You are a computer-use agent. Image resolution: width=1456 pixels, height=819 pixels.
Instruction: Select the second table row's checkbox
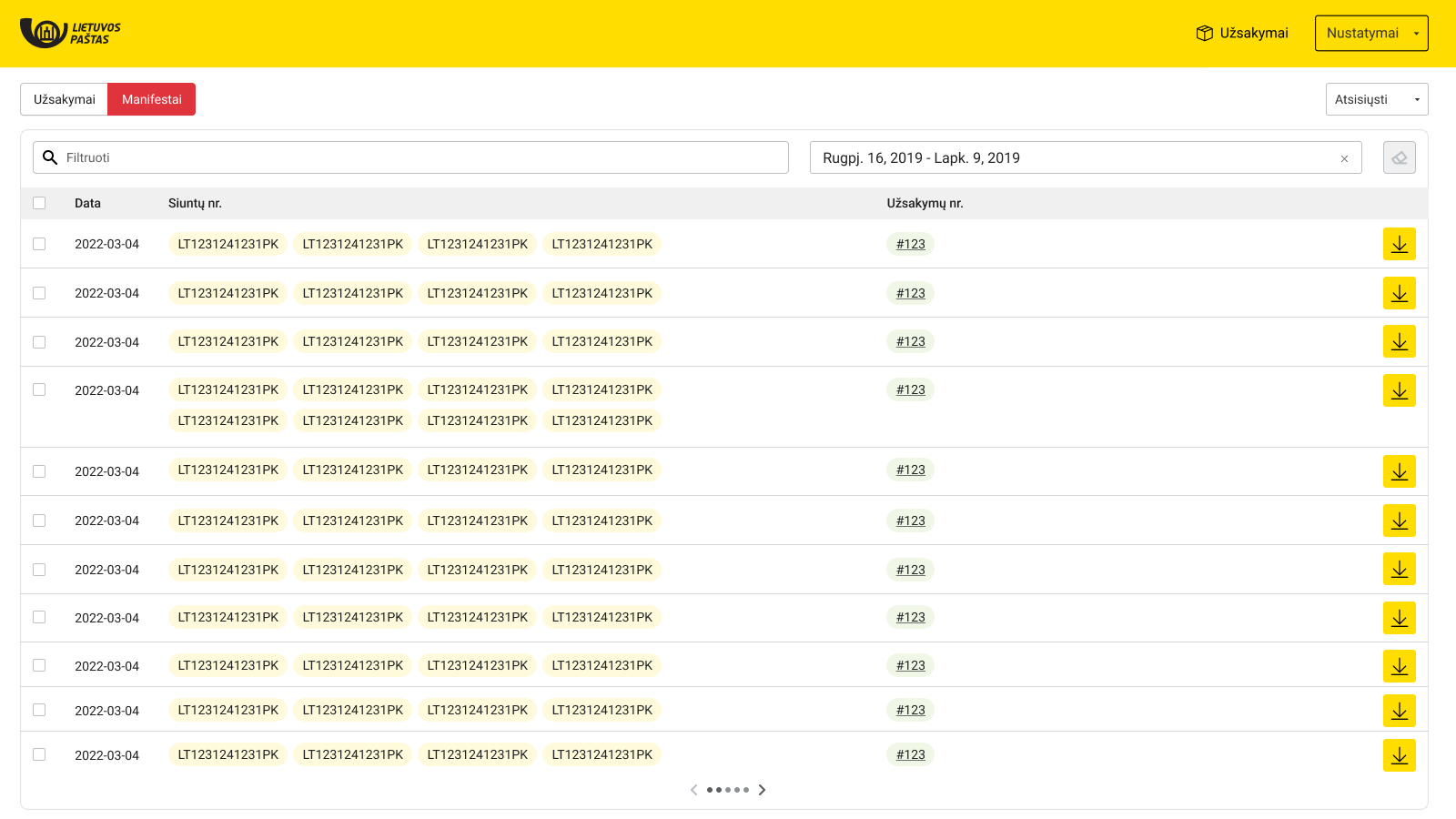(x=39, y=293)
